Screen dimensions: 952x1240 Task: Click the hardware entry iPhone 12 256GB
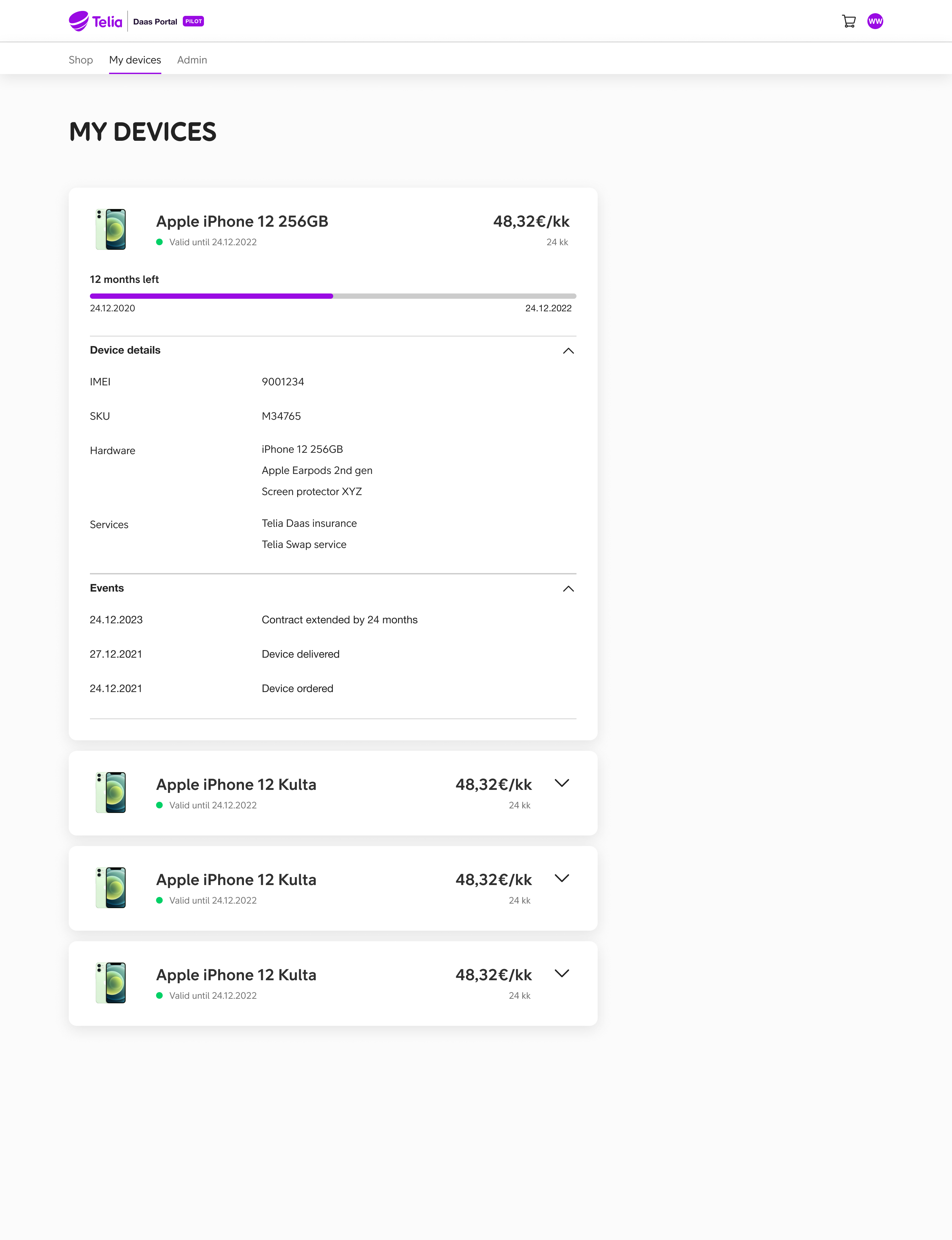point(302,449)
